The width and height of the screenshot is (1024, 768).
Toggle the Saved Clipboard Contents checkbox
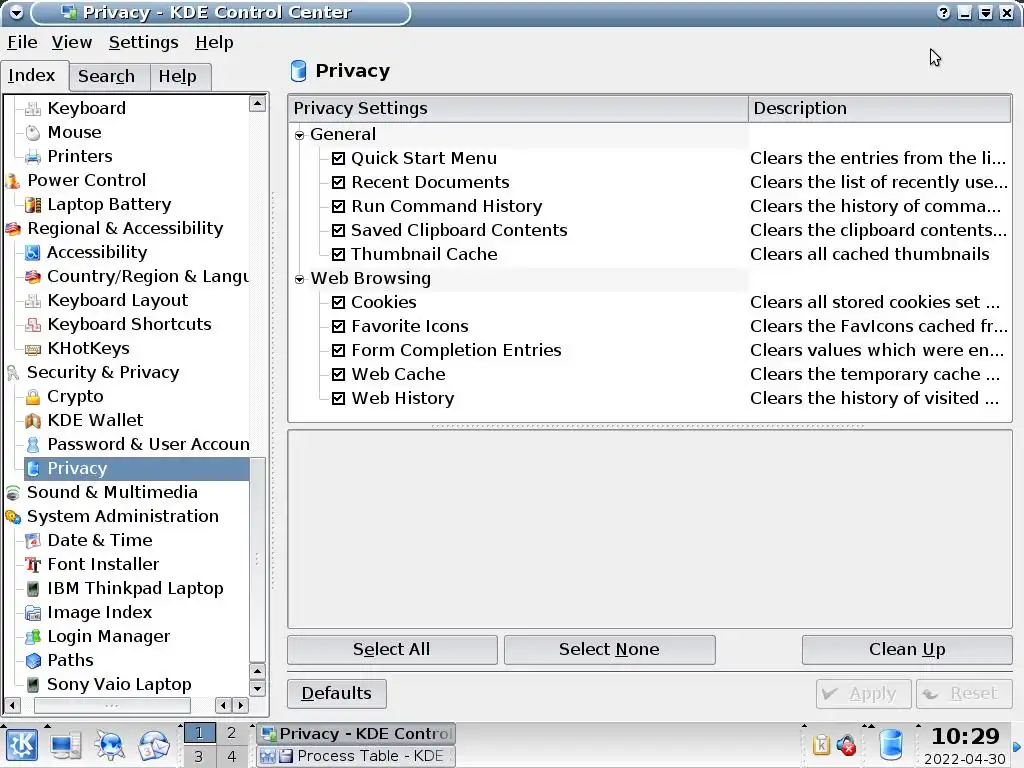[338, 231]
